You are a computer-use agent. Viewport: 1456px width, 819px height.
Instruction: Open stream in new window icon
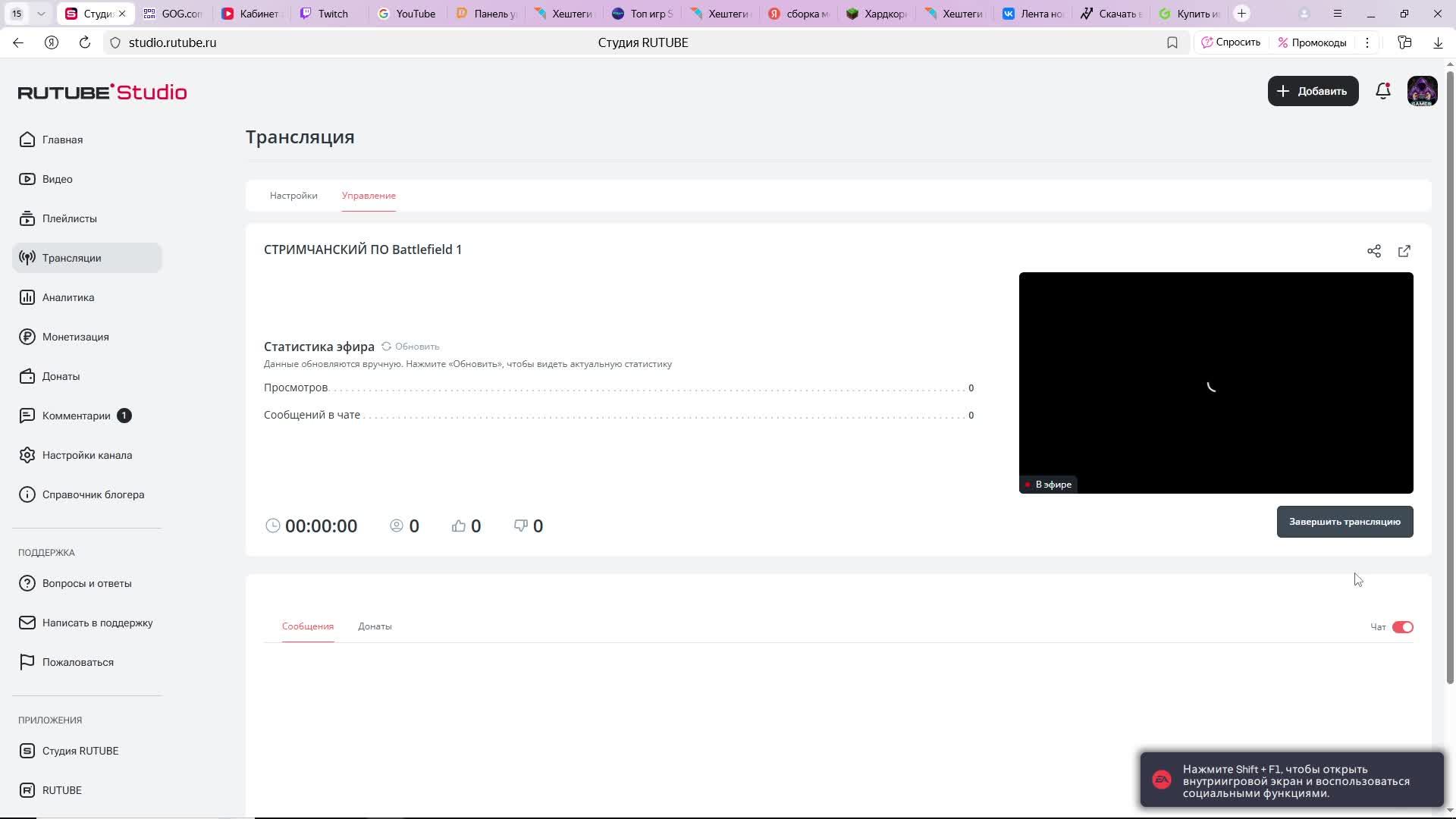pyautogui.click(x=1404, y=251)
